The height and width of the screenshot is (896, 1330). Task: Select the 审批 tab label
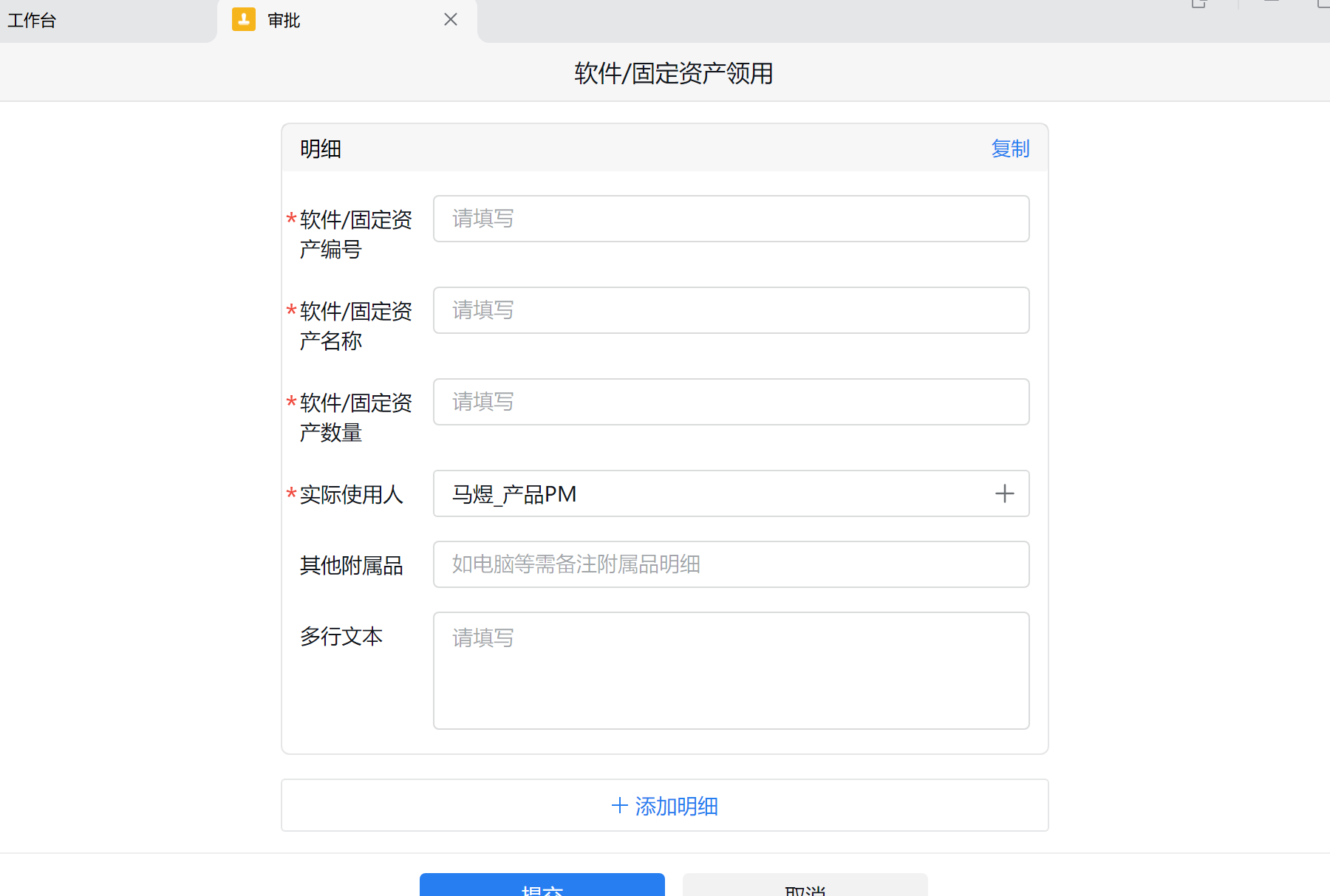coord(284,21)
